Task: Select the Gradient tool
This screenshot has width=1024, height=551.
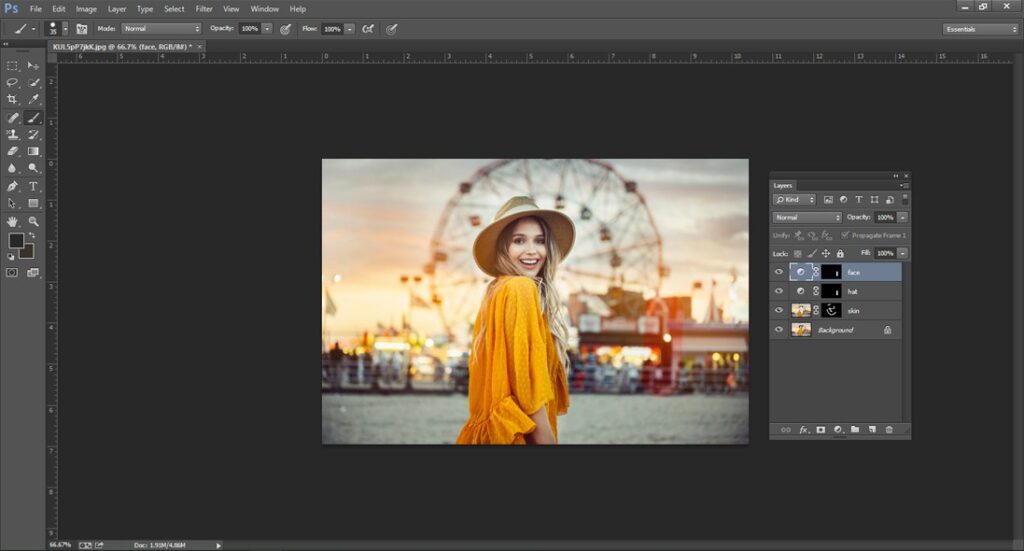Action: coord(33,151)
